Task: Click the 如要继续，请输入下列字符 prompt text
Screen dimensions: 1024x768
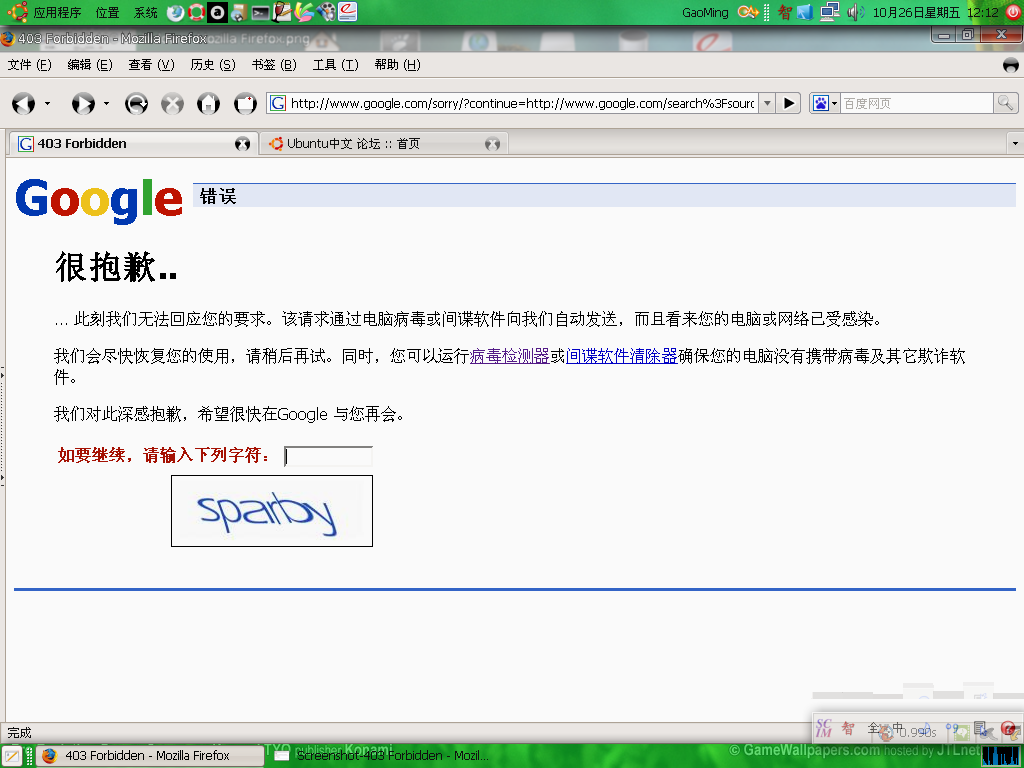Action: point(164,455)
